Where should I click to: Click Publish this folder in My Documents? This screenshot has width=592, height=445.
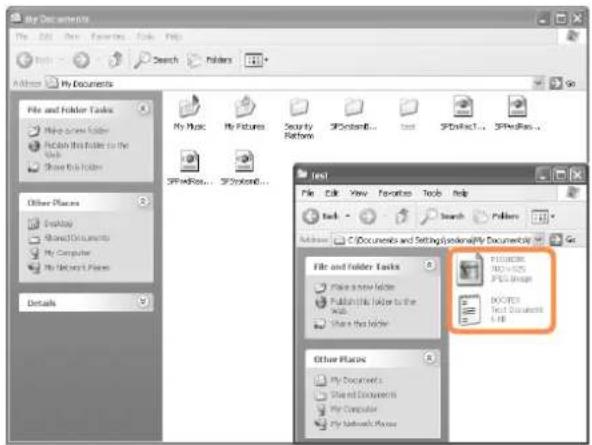(79, 149)
